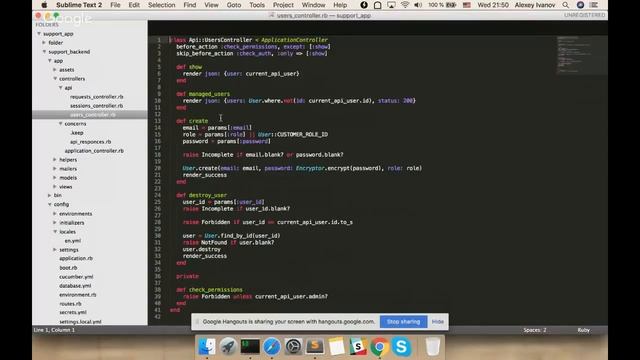Screen dimensions: 640x360
Task: Open System Preferences from the Dock
Action: [293, 347]
